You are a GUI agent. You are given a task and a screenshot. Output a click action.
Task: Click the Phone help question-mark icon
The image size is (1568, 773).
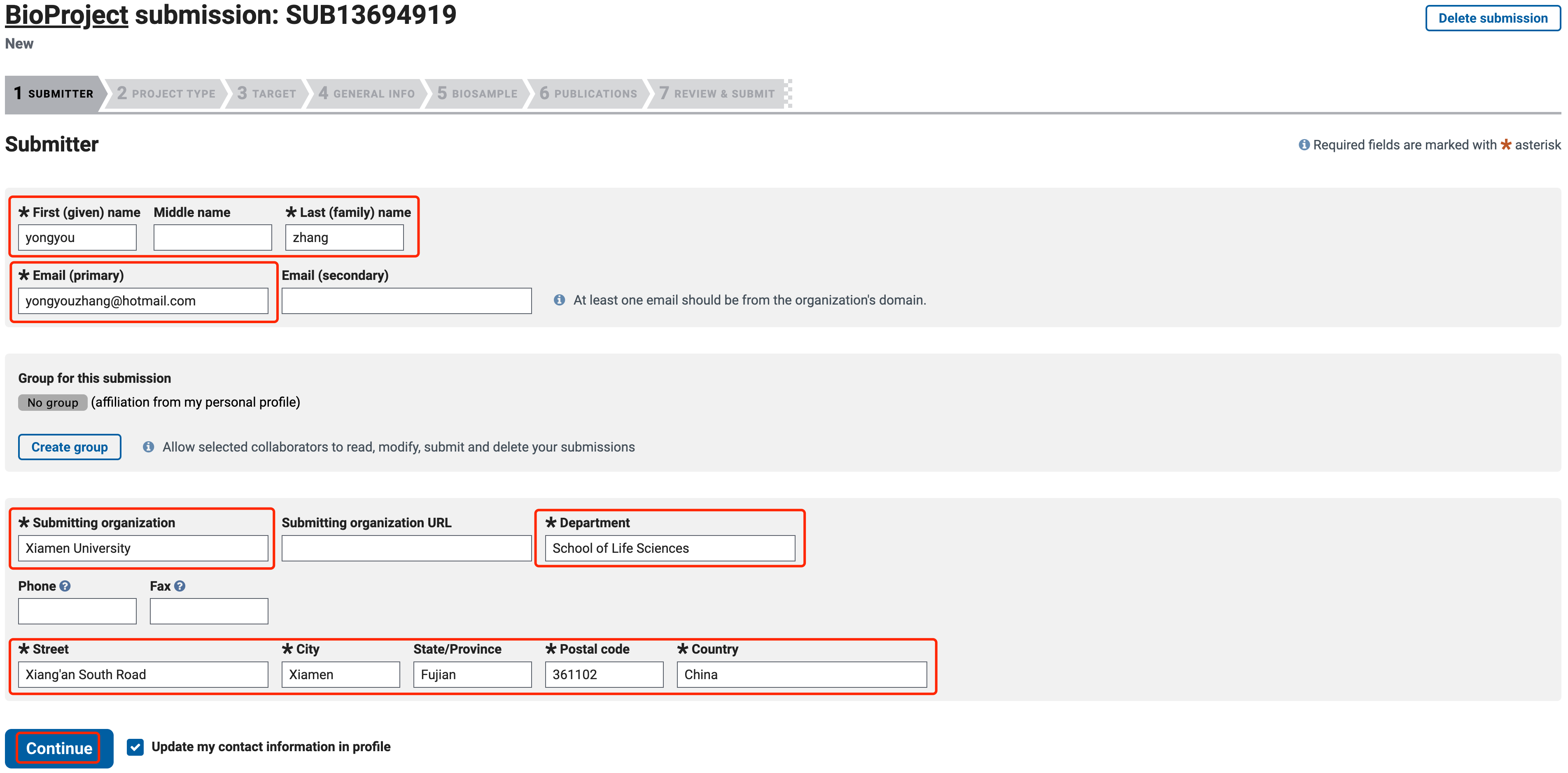click(65, 586)
